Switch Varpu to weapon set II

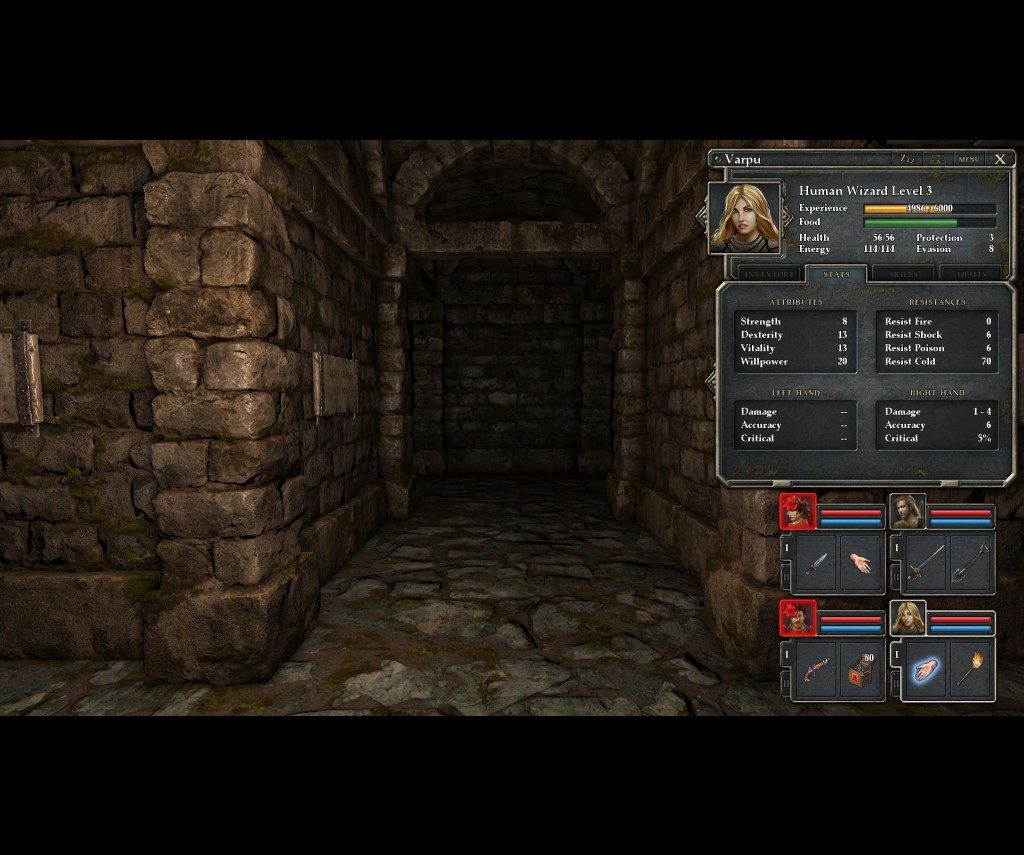click(896, 683)
